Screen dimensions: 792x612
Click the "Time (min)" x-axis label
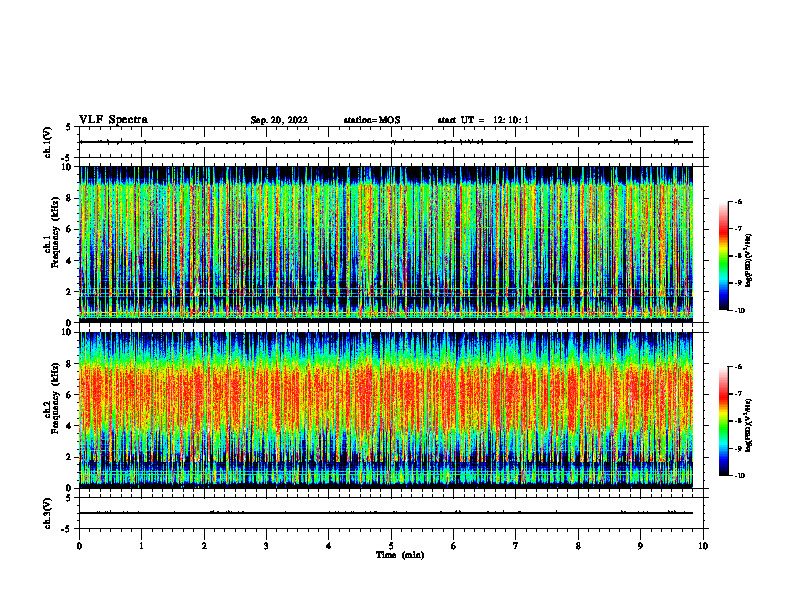coord(400,555)
